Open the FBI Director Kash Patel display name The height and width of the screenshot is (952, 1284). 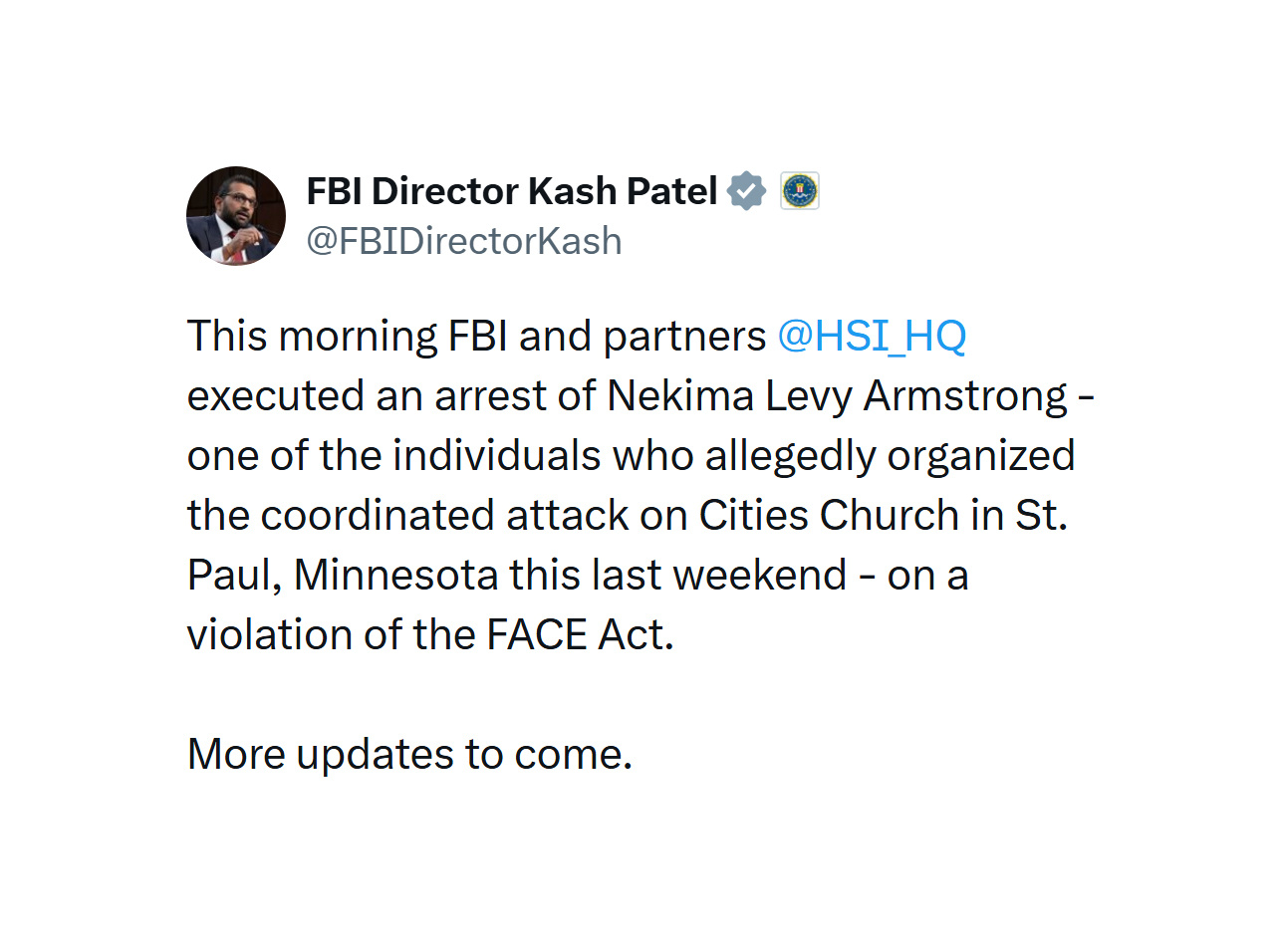coord(511,190)
